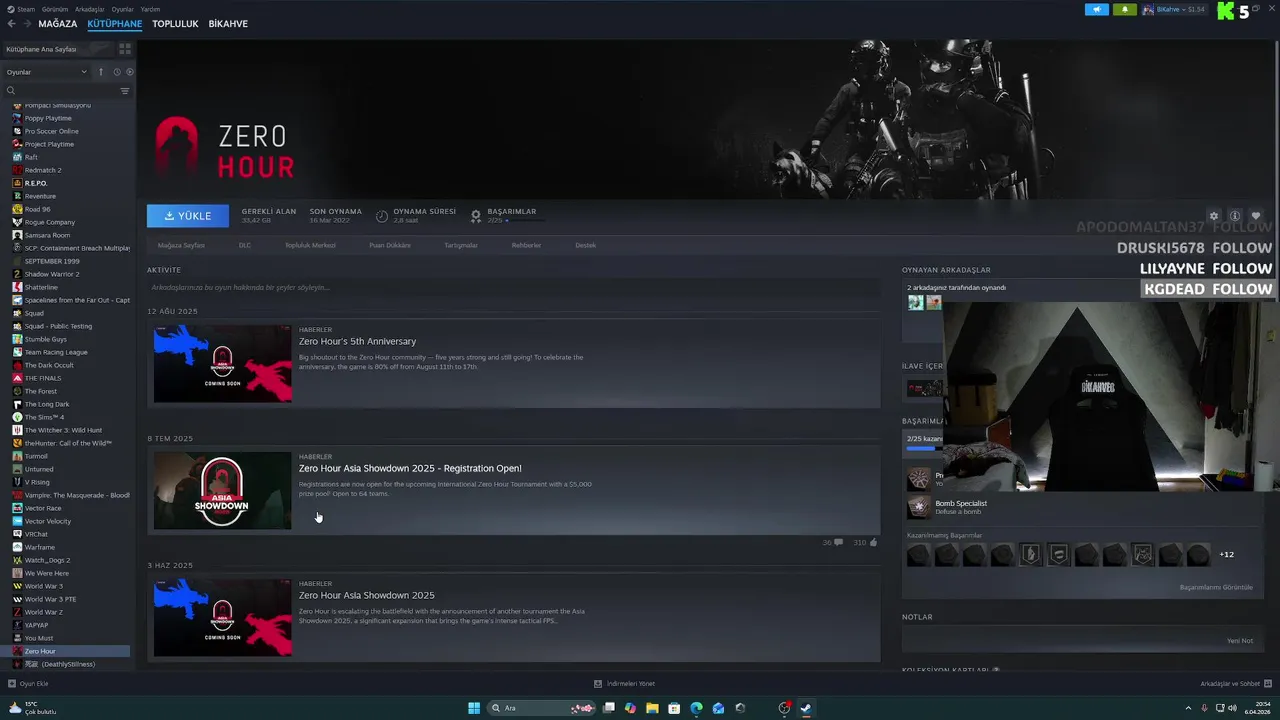
Task: Open the Puan Dükkânı tab
Action: pyautogui.click(x=390, y=245)
